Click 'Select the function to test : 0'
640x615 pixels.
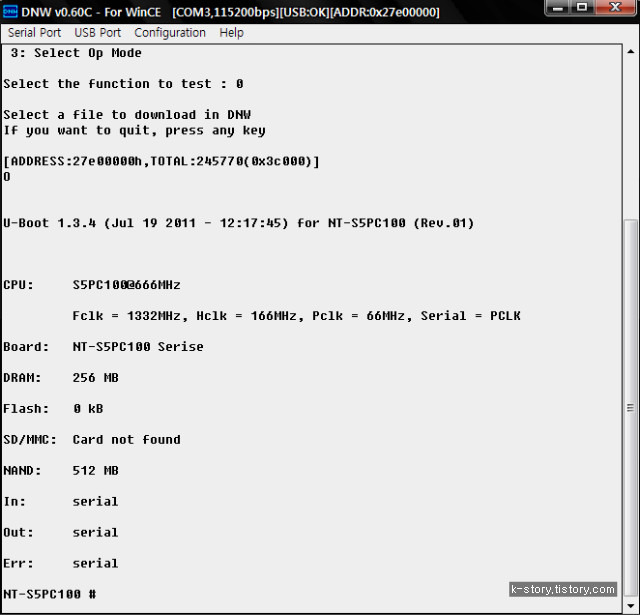tap(124, 84)
